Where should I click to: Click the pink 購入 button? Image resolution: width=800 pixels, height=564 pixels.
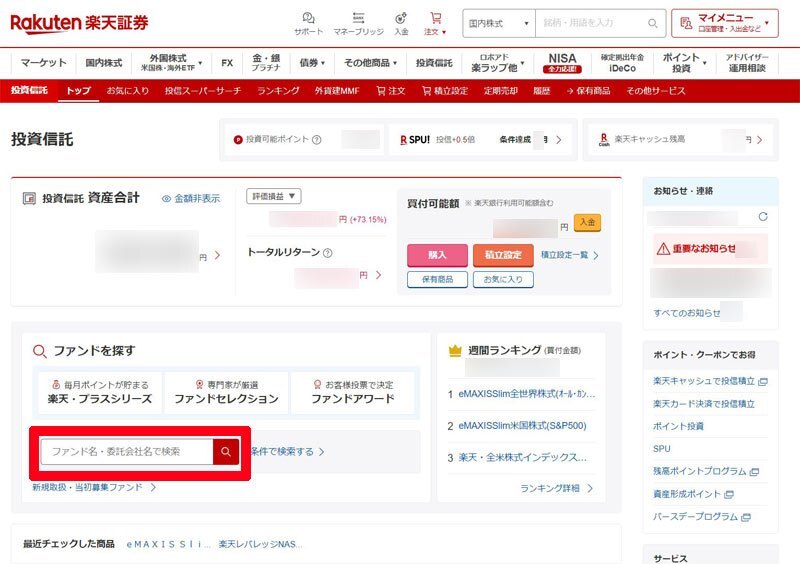(437, 255)
